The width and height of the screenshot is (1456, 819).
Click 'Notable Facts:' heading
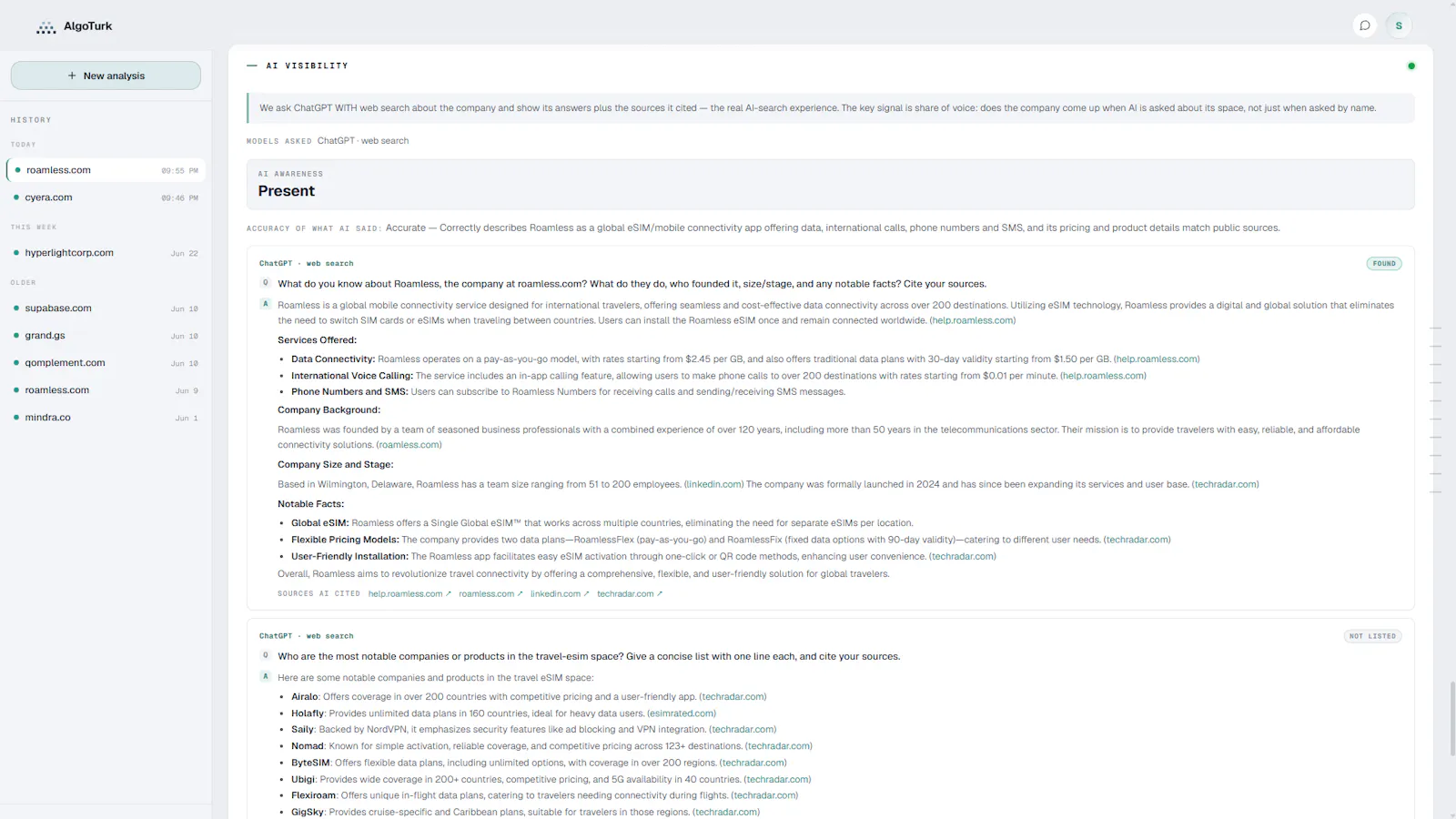(310, 504)
